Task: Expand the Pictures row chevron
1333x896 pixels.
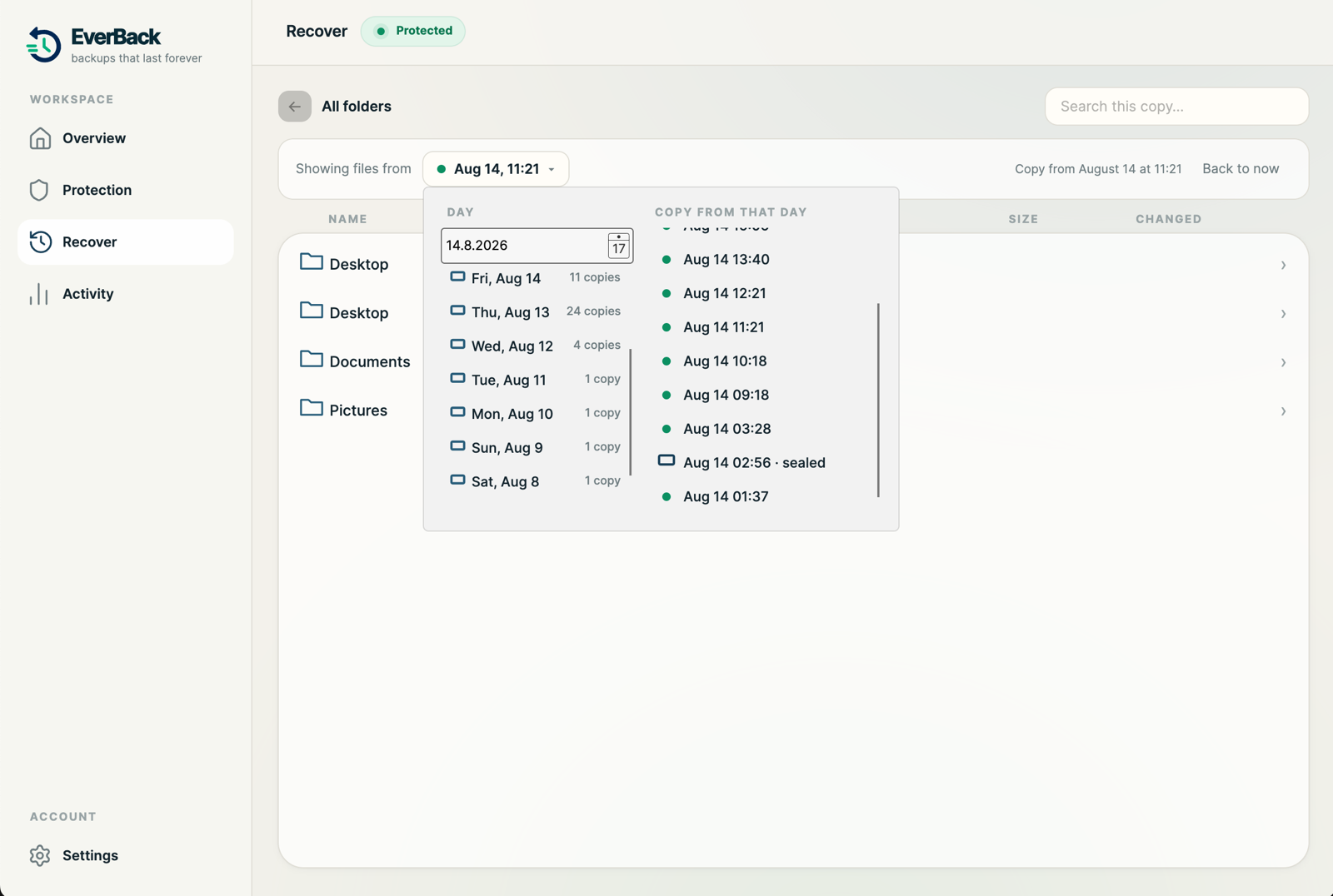Action: tap(1283, 411)
